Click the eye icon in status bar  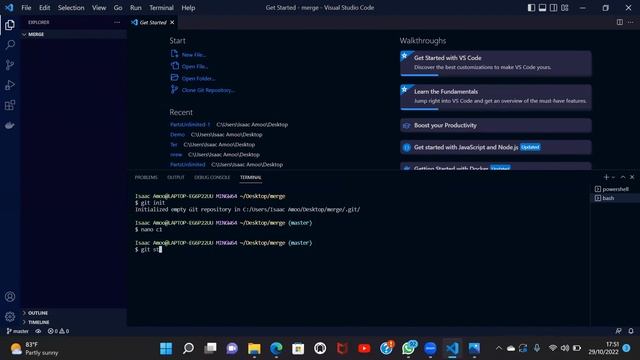[x=38, y=331]
